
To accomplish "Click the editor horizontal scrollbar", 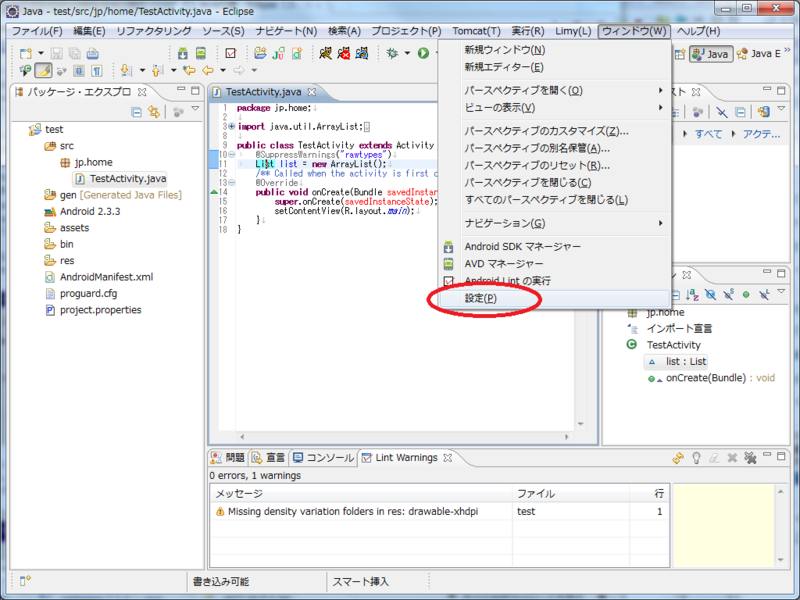I will click(405, 437).
